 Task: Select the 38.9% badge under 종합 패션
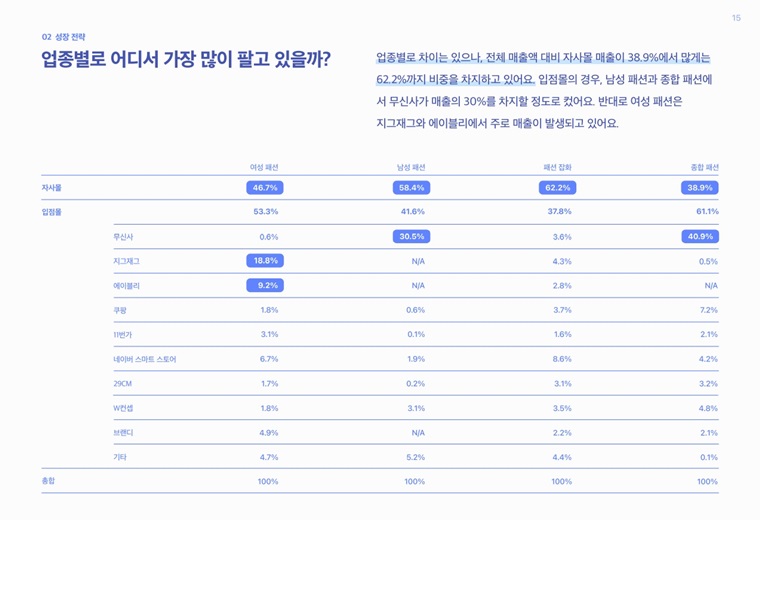pyautogui.click(x=699, y=188)
